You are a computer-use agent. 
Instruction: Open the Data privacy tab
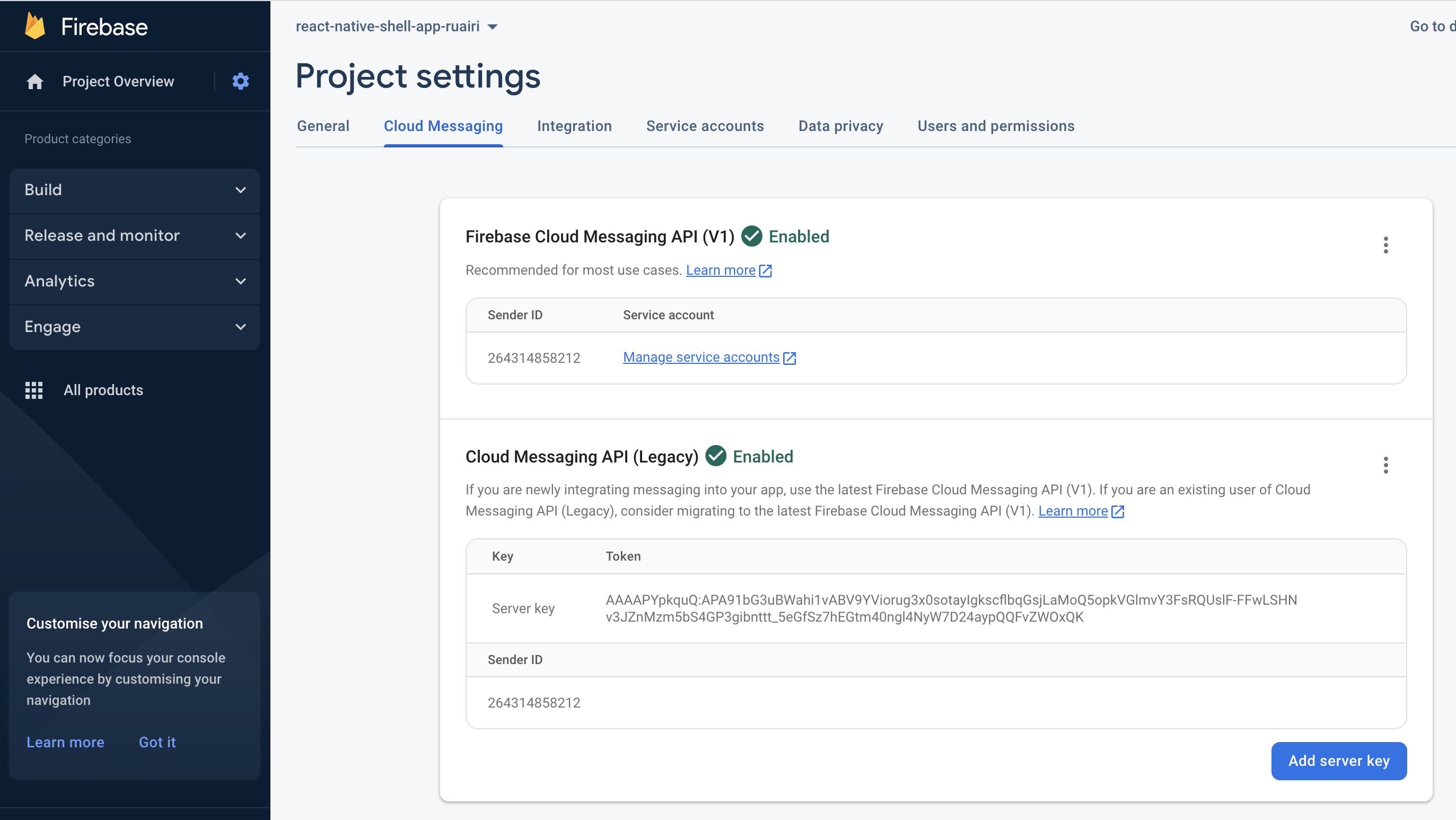pos(840,126)
